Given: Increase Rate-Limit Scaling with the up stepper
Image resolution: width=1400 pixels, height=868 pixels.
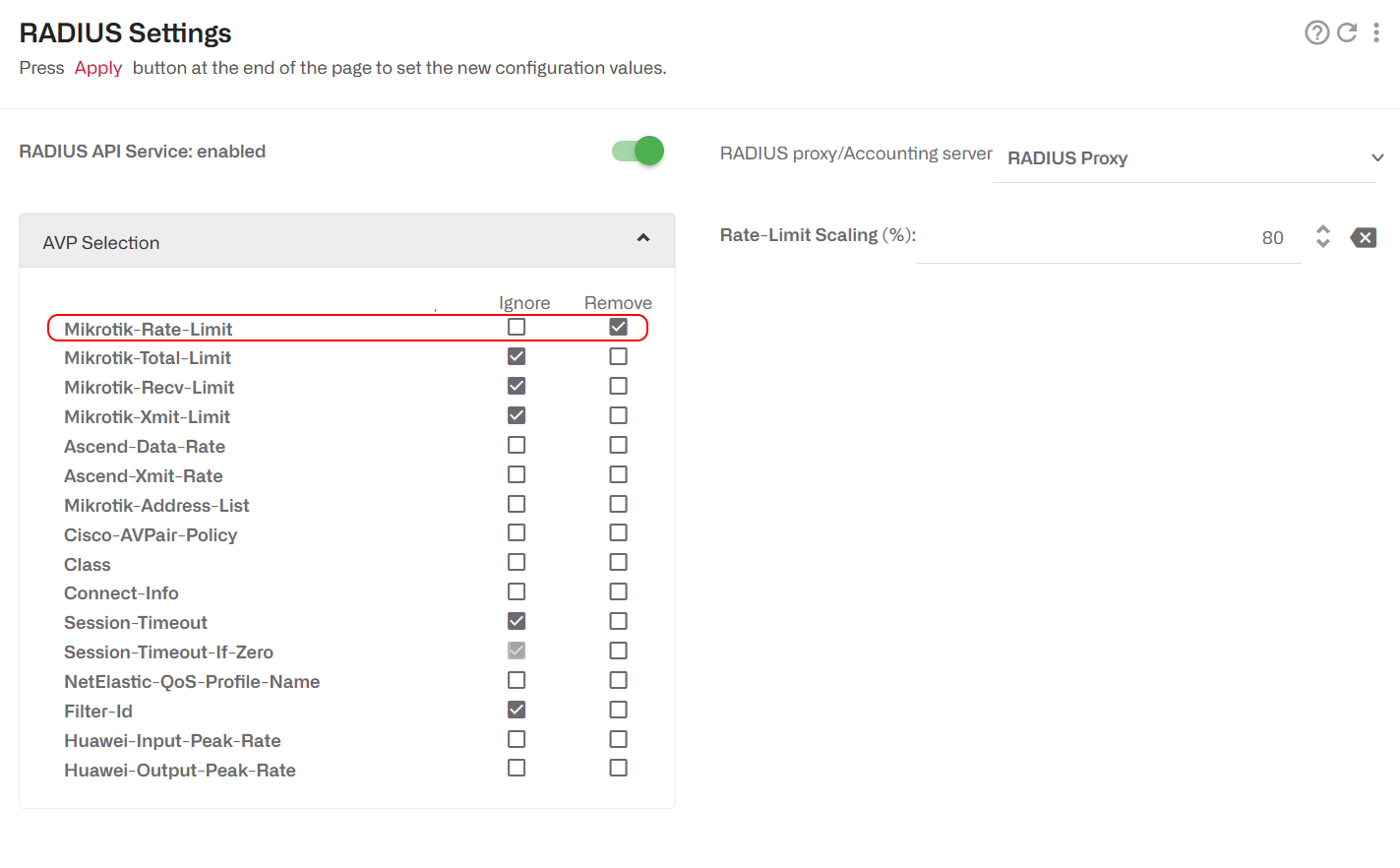Looking at the screenshot, I should pos(1322,230).
